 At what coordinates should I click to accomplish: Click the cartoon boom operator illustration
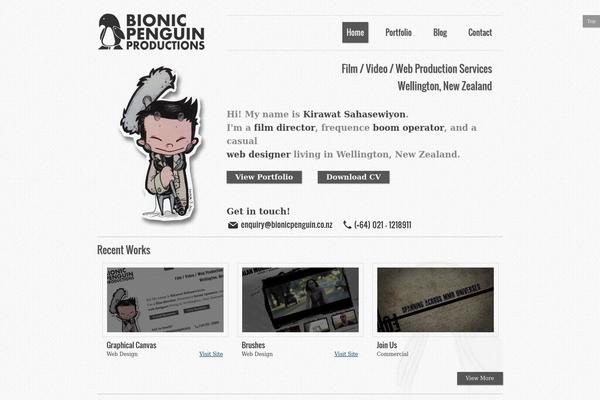[x=161, y=145]
